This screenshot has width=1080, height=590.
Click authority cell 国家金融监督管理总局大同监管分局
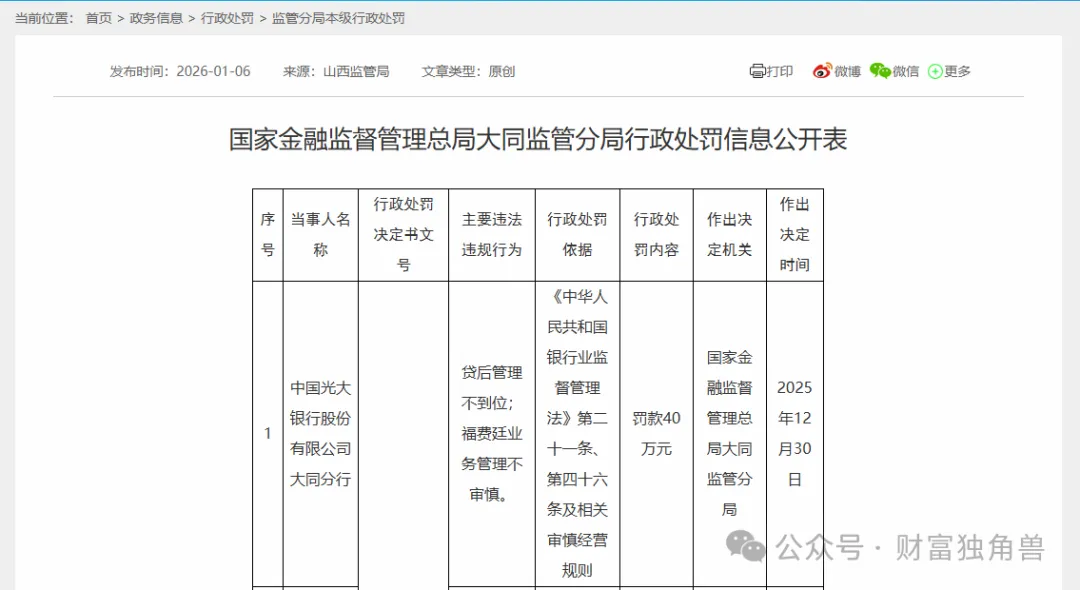tap(729, 434)
